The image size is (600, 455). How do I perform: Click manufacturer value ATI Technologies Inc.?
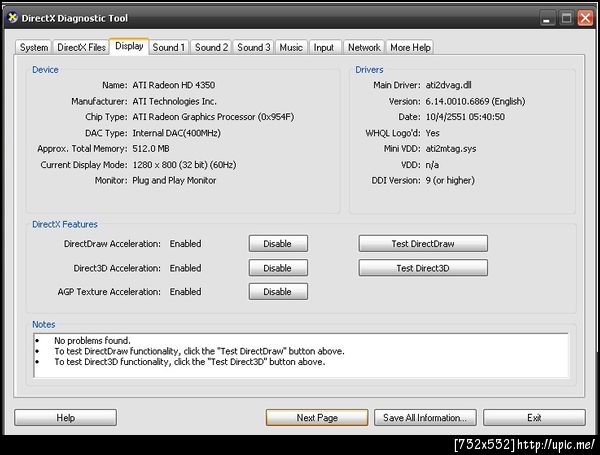(x=174, y=101)
